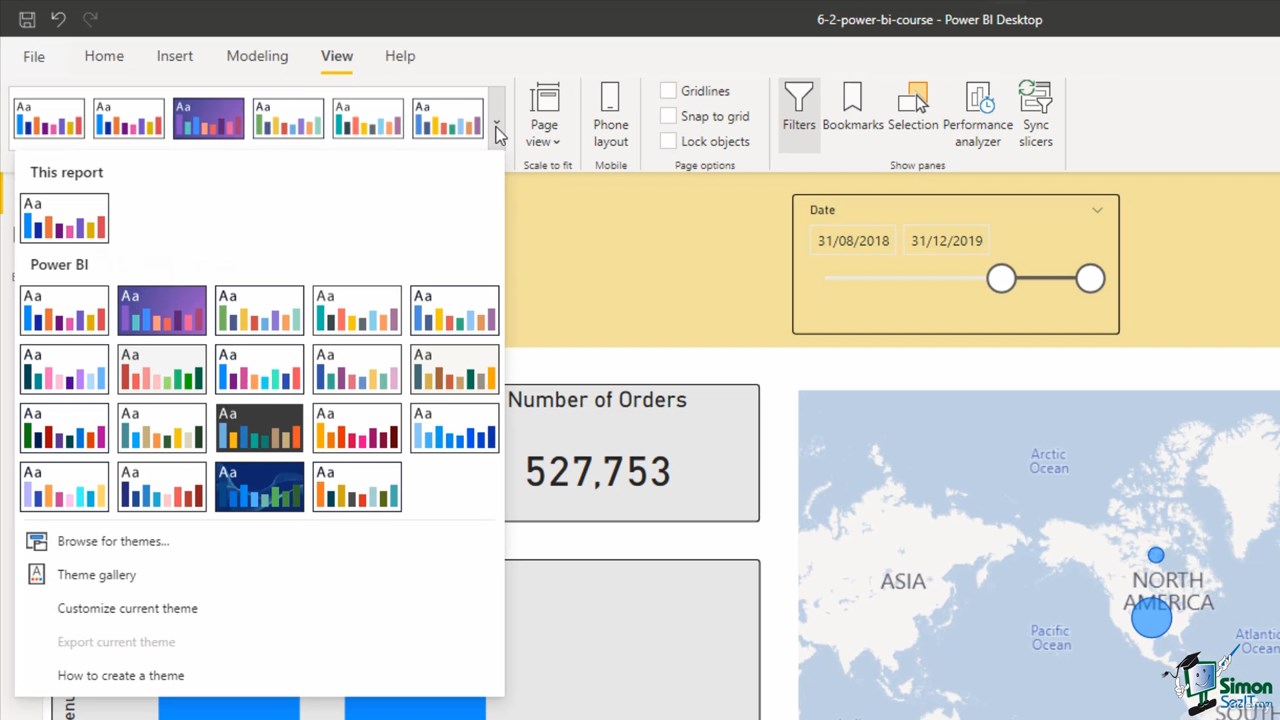
Task: Pick the all-blue bars theme thumbnail
Action: pos(454,428)
